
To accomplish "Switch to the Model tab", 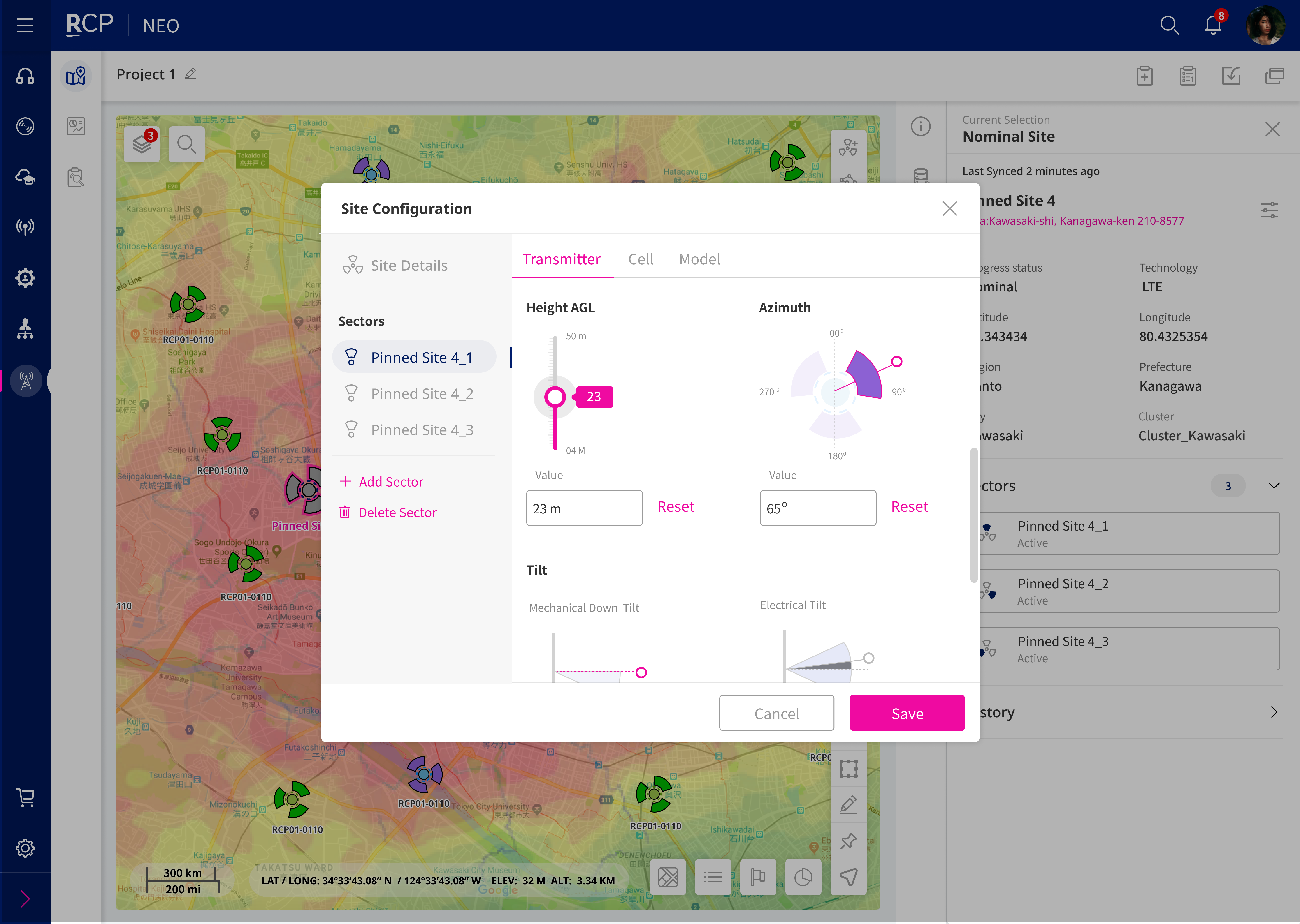I will click(699, 259).
